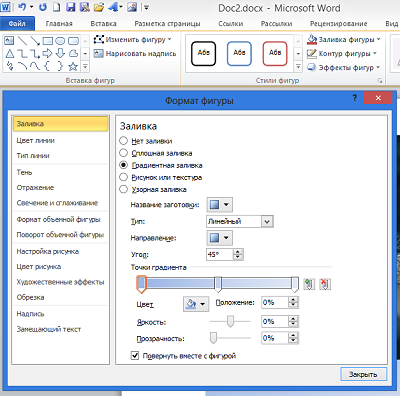The width and height of the screenshot is (400, 396).
Task: Switch to the 'Вставка' ribbon tab
Action: pos(103,24)
